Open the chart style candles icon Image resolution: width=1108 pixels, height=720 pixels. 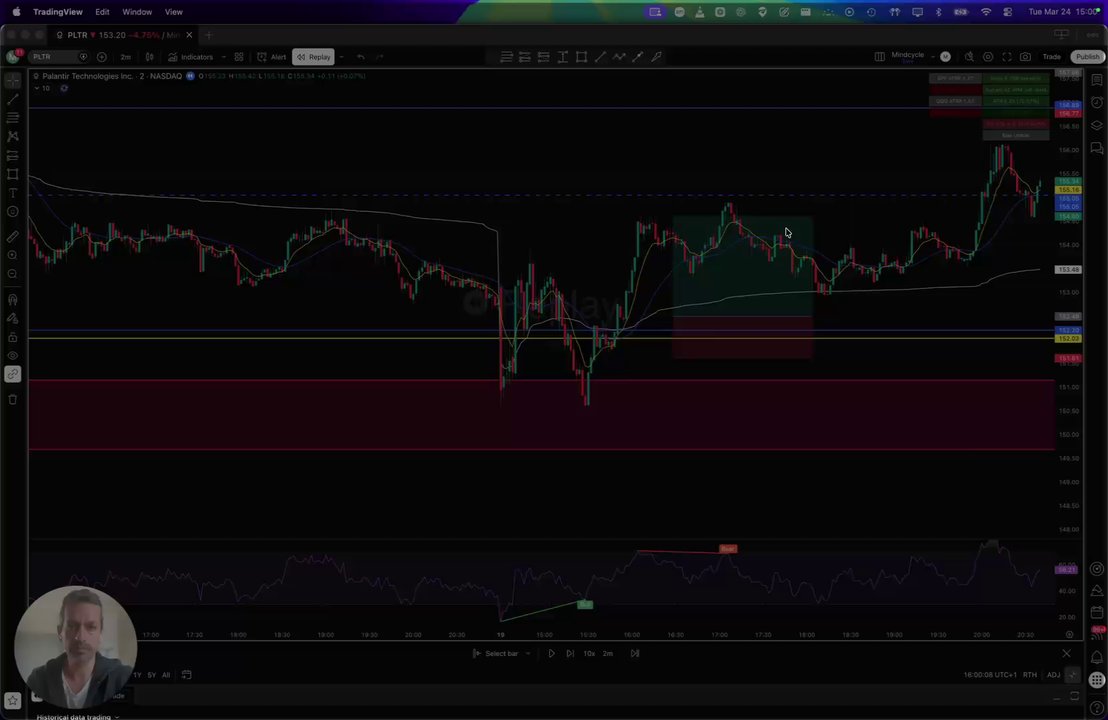click(x=149, y=57)
